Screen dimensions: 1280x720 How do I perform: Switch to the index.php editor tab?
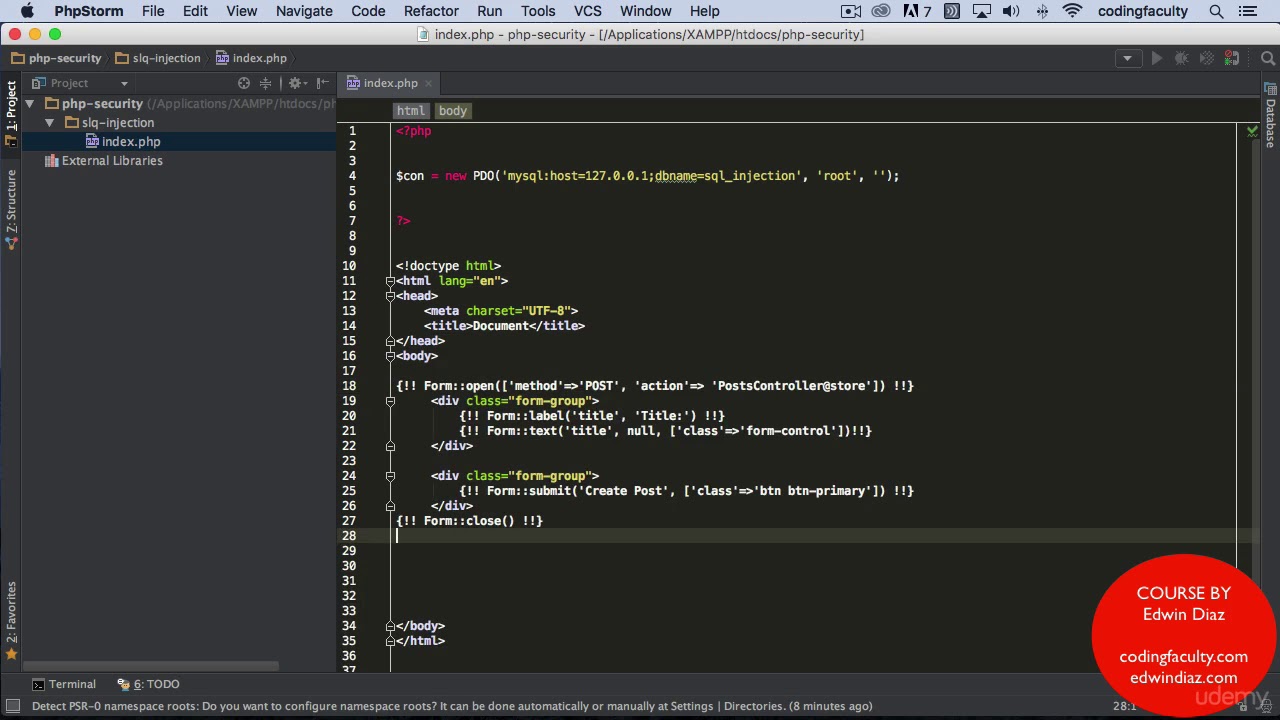[x=390, y=83]
